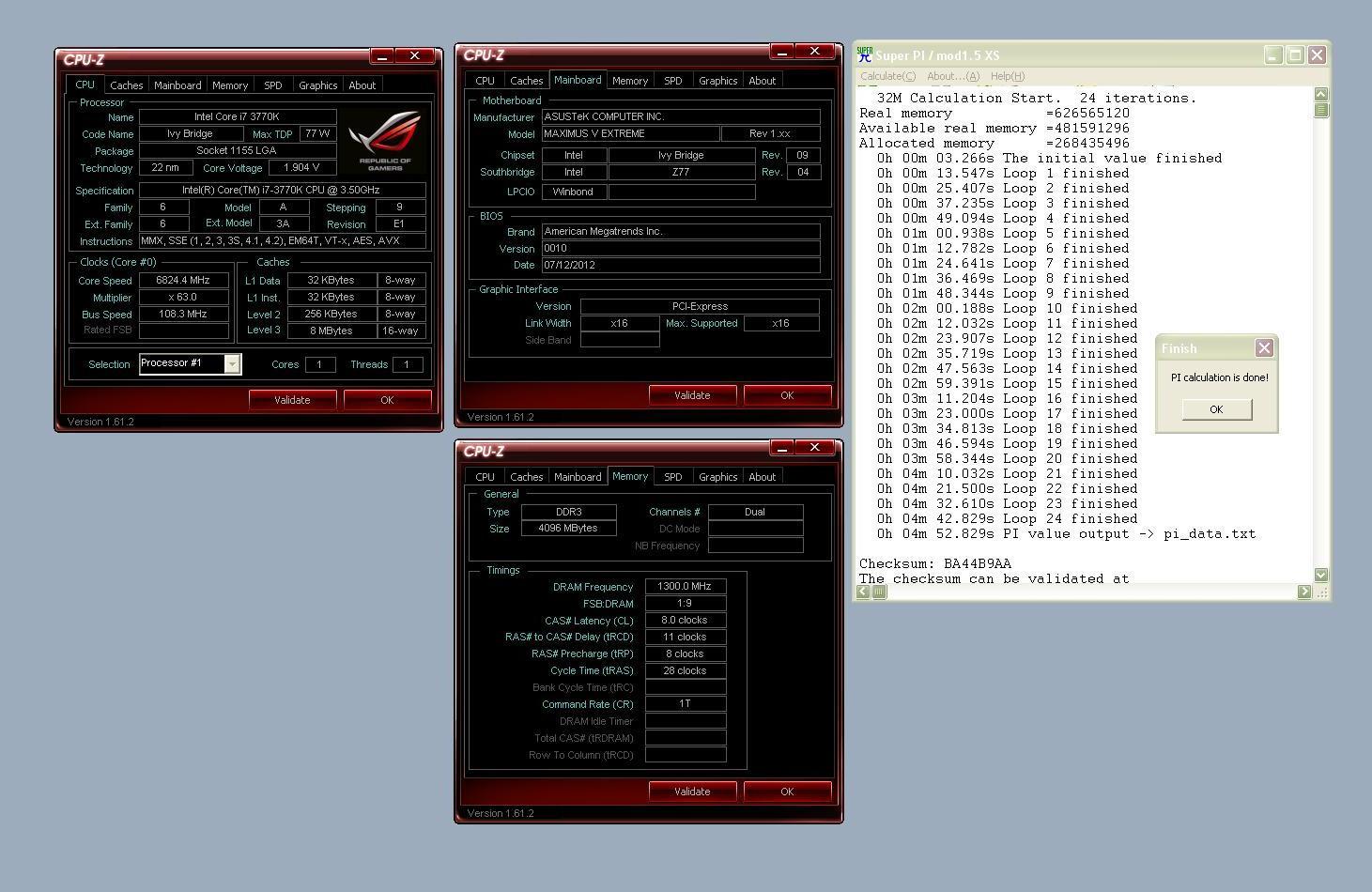Click OK in the CPU tab window
The image size is (1372, 892).
pos(387,400)
